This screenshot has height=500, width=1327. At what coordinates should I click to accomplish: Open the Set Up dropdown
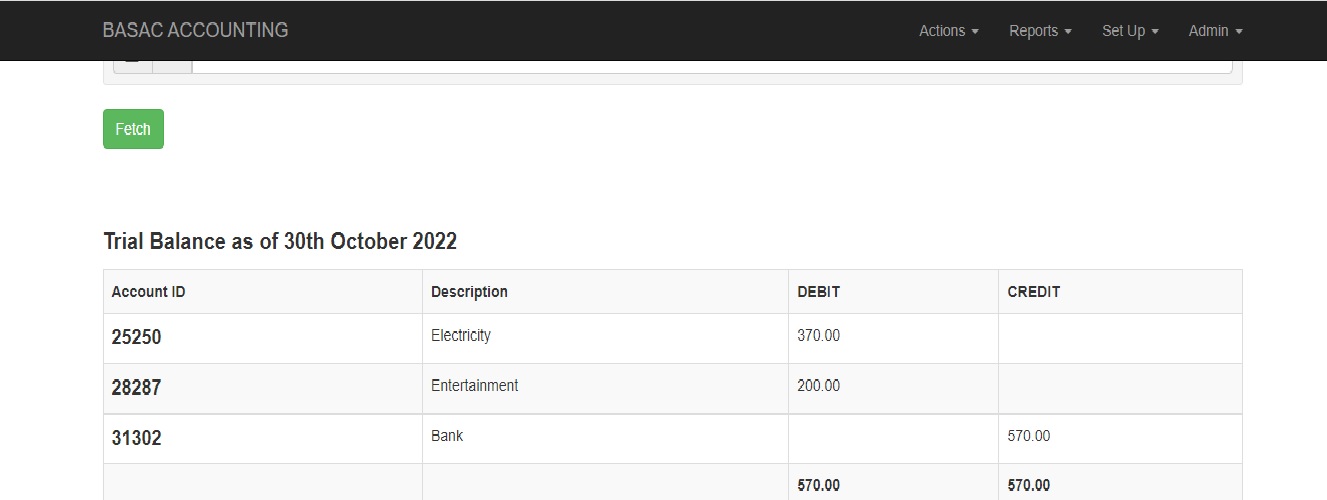[1130, 31]
